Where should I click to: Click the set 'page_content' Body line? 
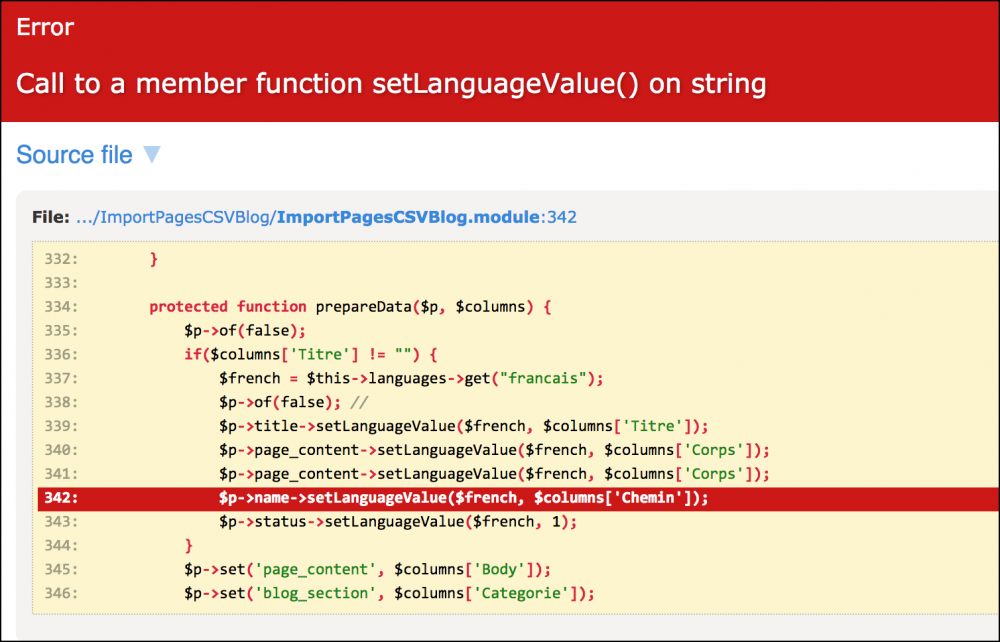pyautogui.click(x=367, y=570)
